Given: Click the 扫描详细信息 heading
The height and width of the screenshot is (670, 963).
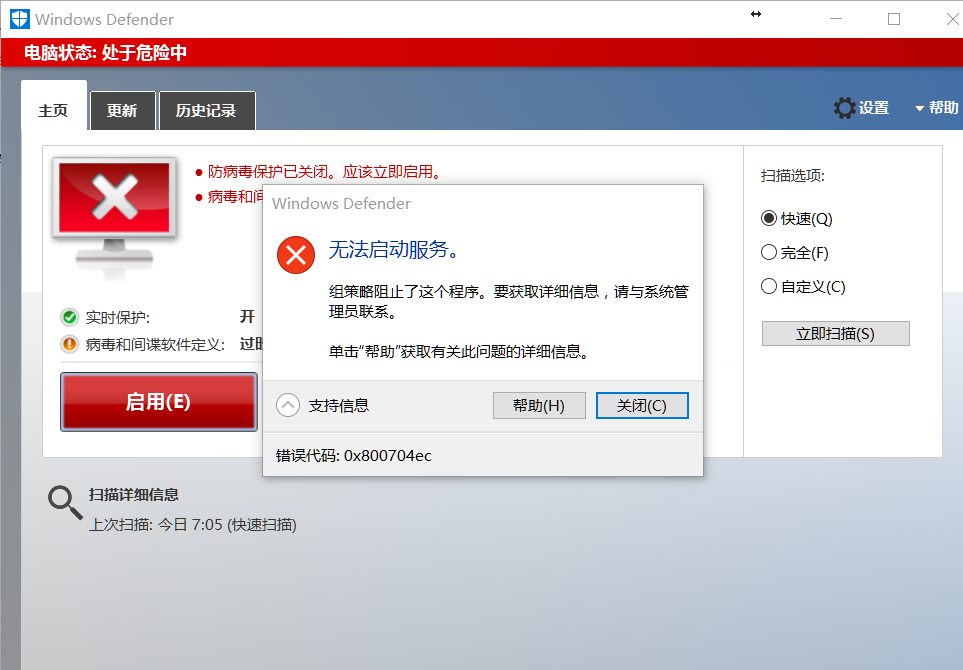Looking at the screenshot, I should (134, 494).
